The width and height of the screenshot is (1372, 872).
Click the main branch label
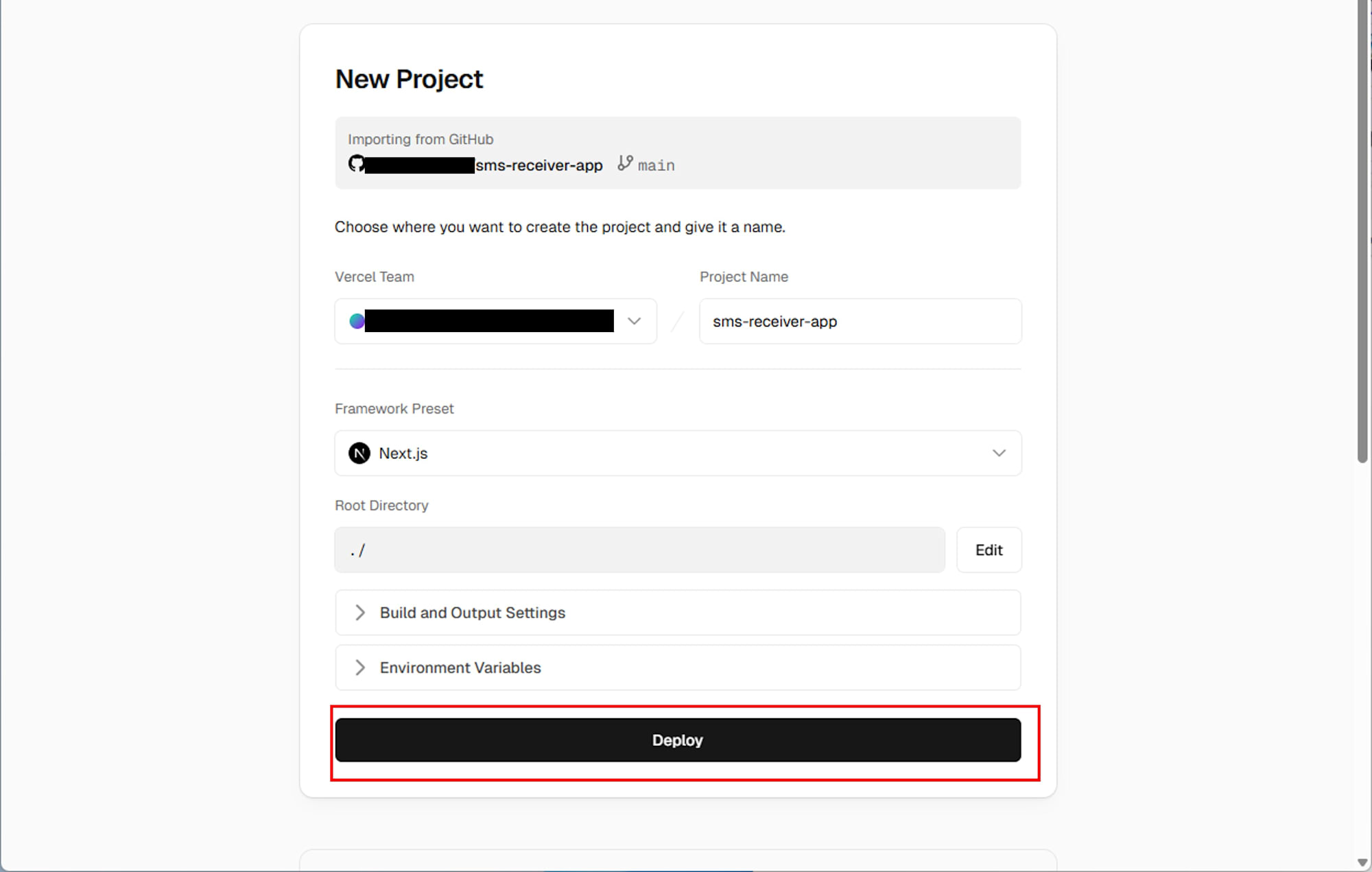657,165
